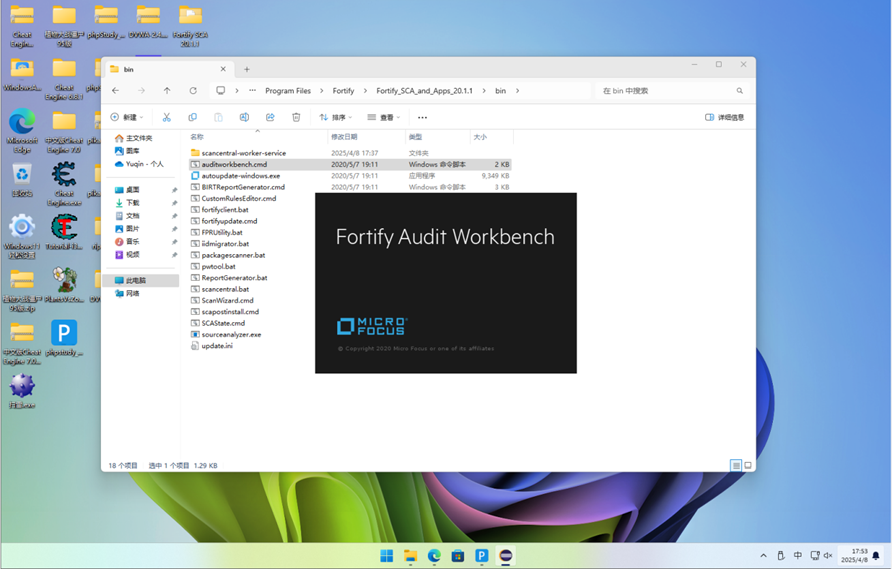Open Recycle Bin on desktop
The height and width of the screenshot is (569, 892).
pyautogui.click(x=22, y=180)
